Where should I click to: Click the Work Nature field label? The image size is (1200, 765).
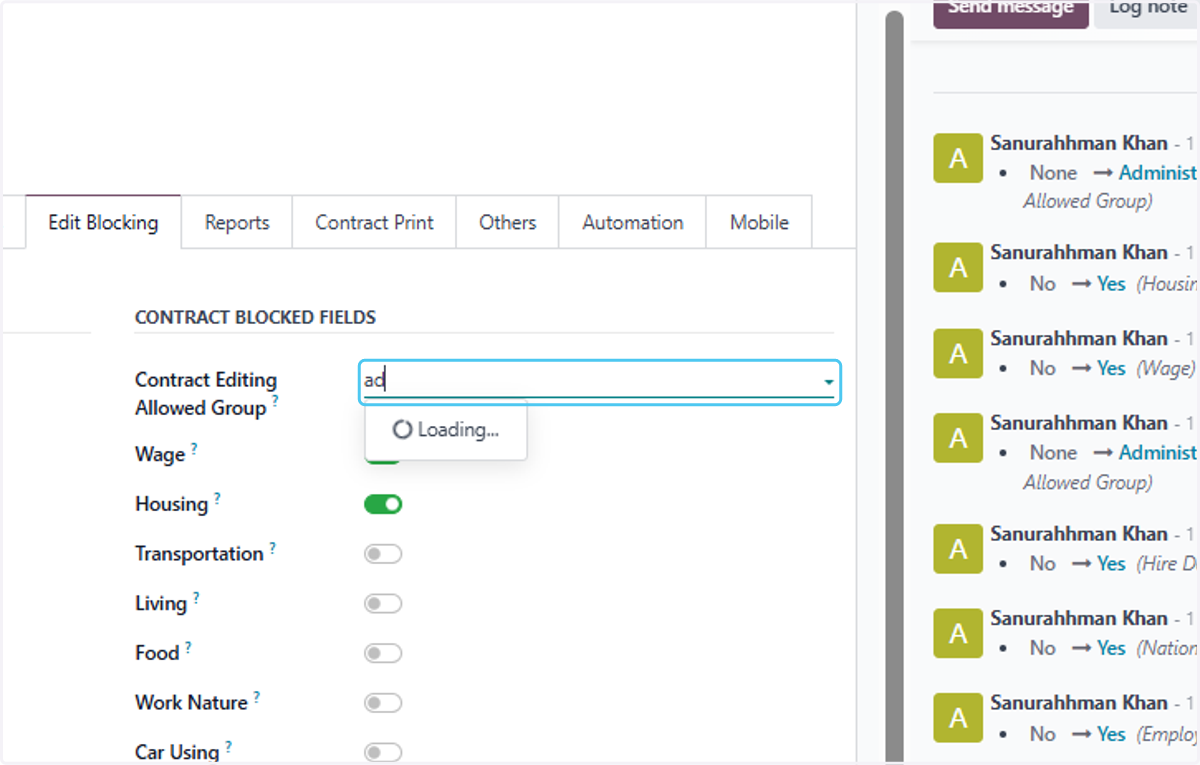click(191, 703)
